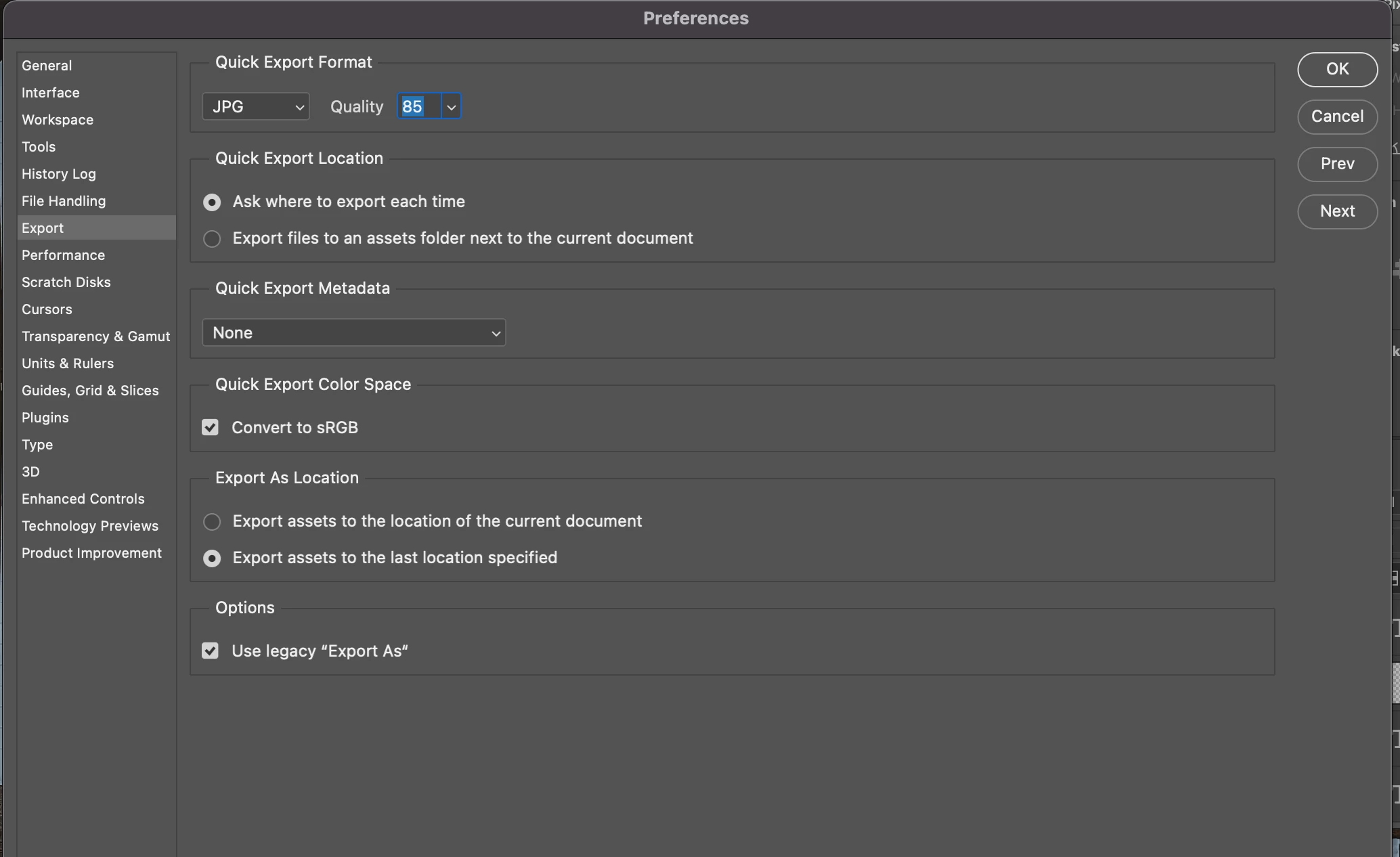1400x857 pixels.
Task: Expand the Quality value dropdown arrow
Action: pos(452,107)
